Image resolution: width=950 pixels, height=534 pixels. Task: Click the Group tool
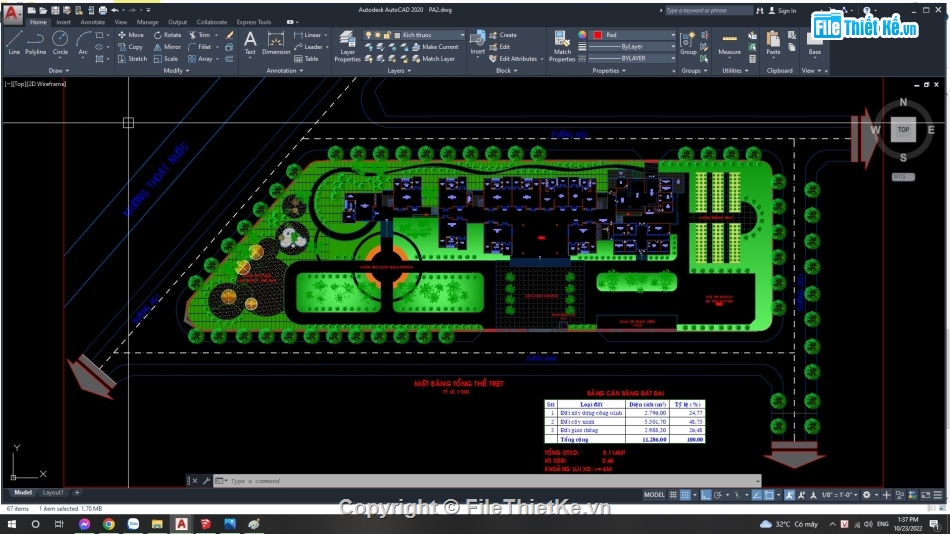[x=688, y=43]
